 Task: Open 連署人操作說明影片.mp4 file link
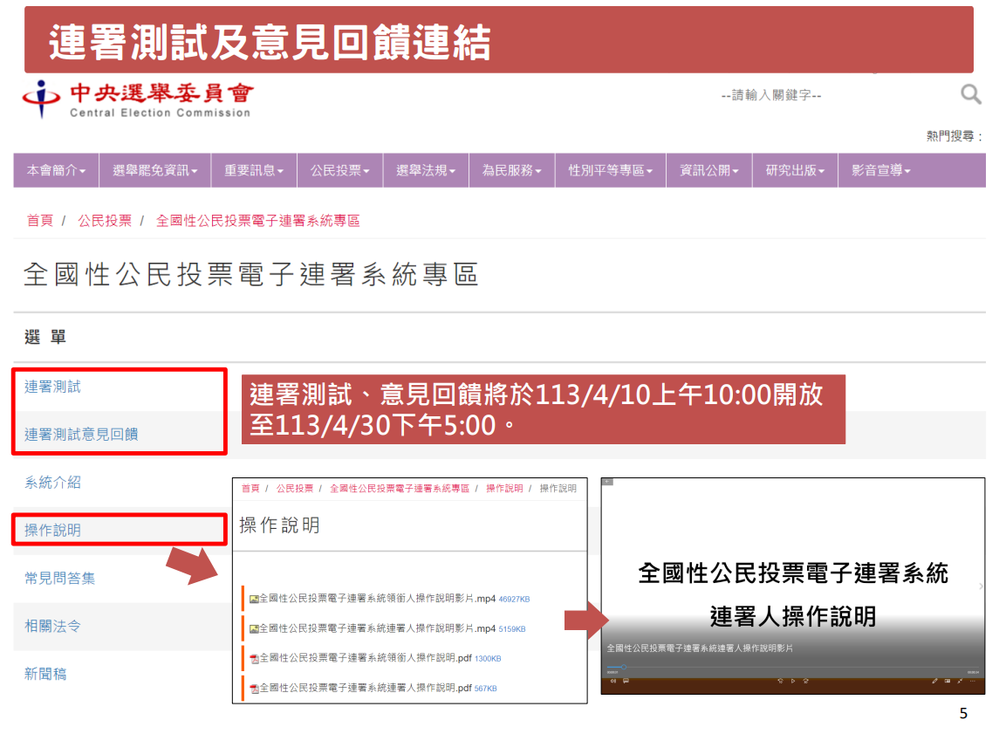coord(377,628)
